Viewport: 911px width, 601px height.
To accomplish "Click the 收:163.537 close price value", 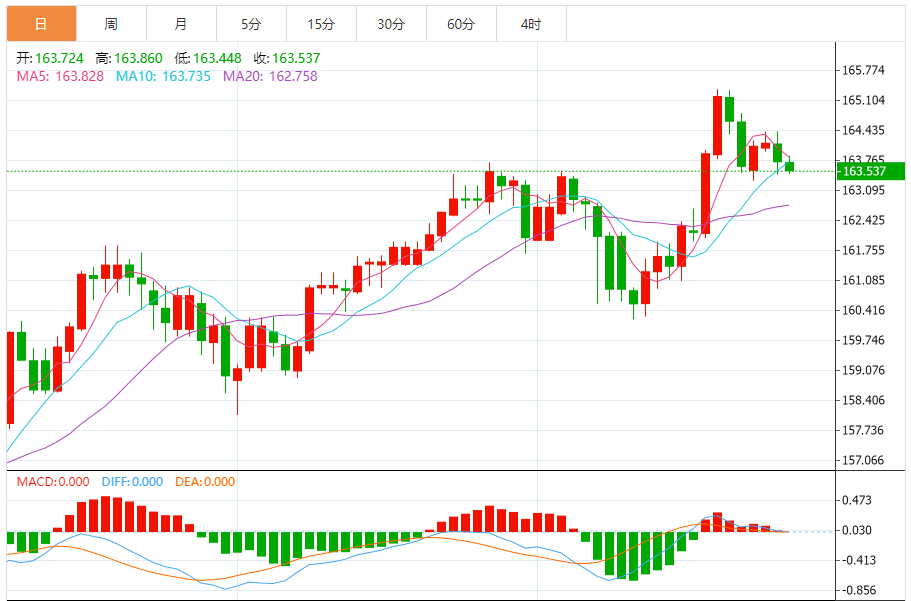I will tap(287, 58).
